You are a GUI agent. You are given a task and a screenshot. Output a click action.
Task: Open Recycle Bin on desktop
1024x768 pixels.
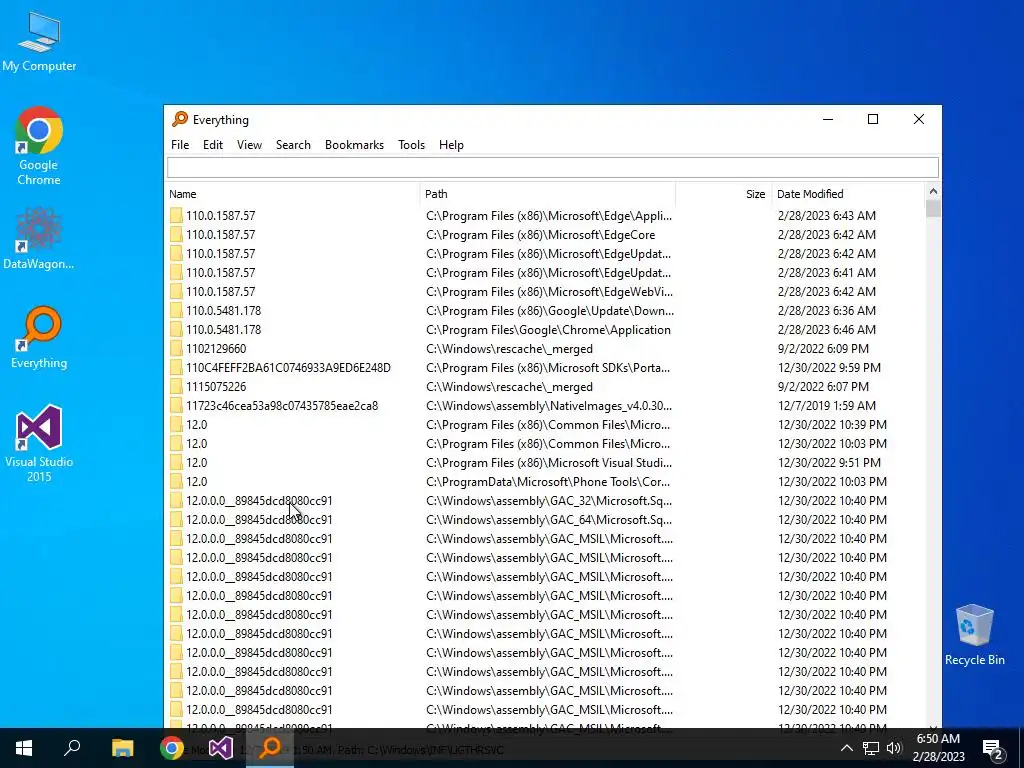(x=974, y=635)
